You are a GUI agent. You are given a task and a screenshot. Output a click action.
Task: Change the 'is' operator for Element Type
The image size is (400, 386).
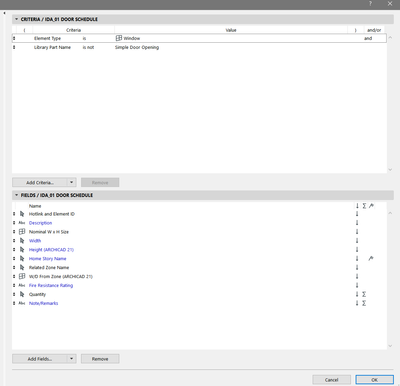84,38
